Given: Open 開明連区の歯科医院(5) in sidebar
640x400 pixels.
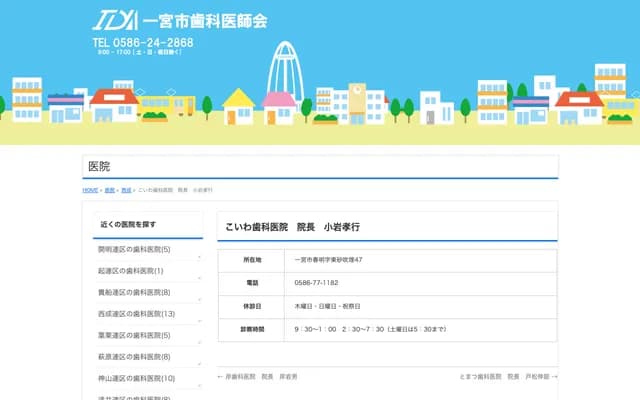Looking at the screenshot, I should 134,249.
